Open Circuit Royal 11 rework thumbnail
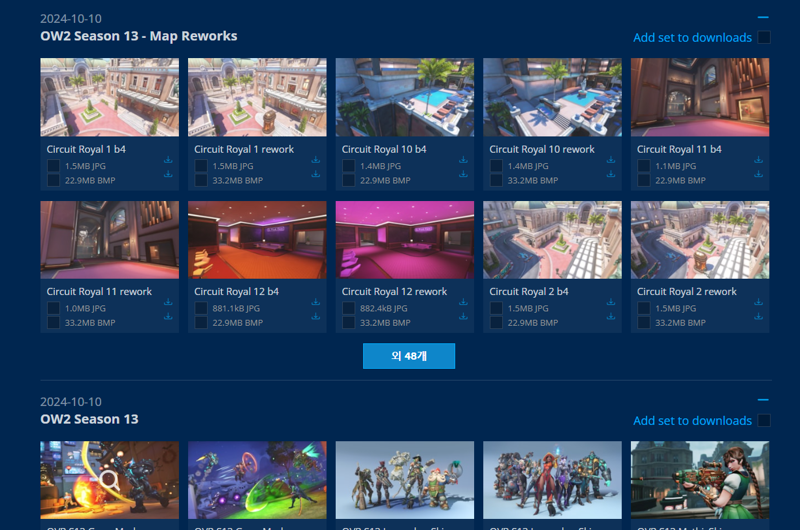 click(x=110, y=240)
